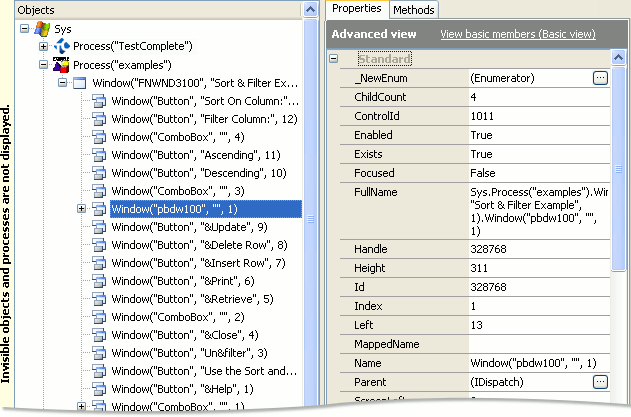Click the MappedName property value field
This screenshot has height=417, width=631.
[538, 343]
